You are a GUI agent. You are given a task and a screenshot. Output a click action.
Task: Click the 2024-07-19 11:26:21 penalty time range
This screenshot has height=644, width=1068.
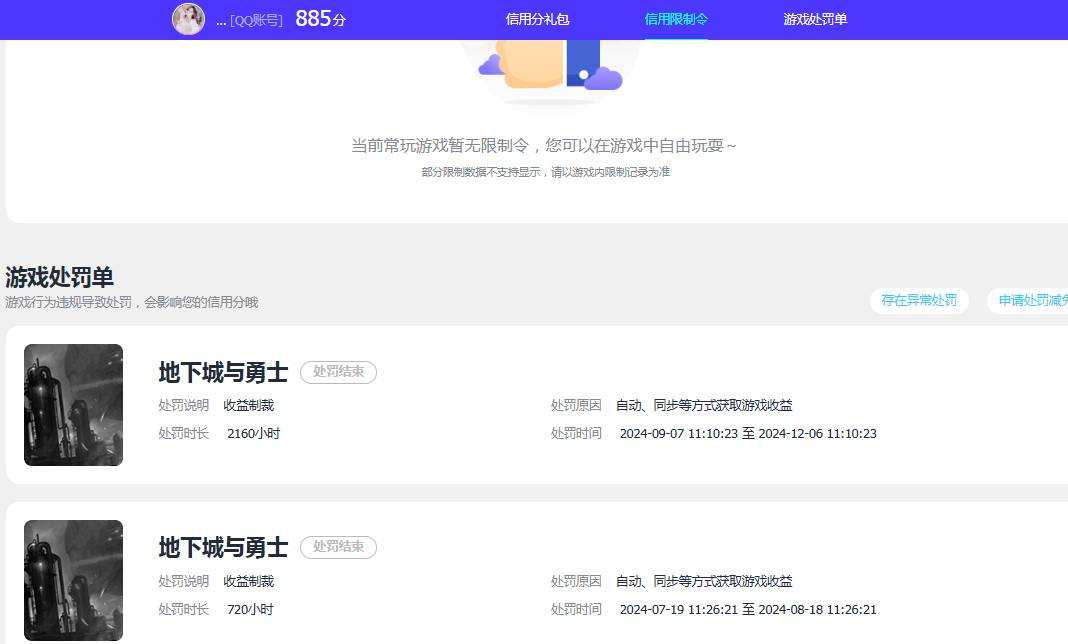[x=748, y=609]
